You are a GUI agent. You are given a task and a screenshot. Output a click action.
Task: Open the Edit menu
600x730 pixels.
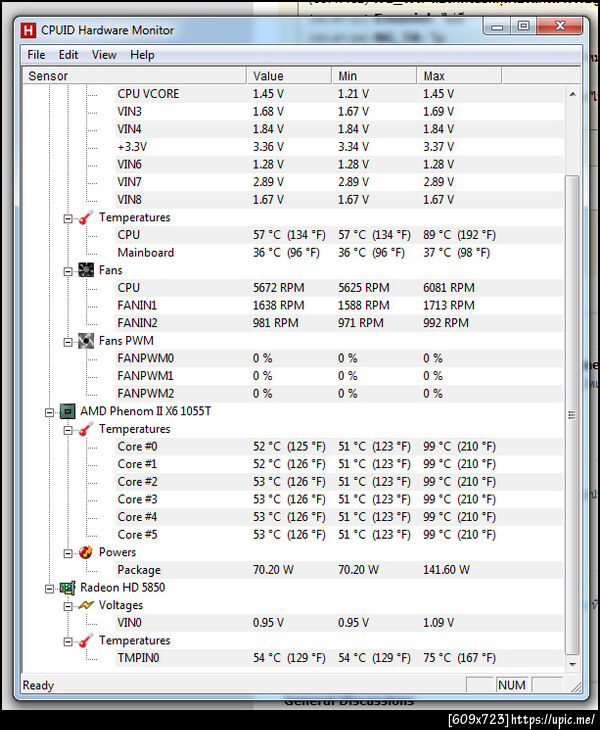[68, 55]
